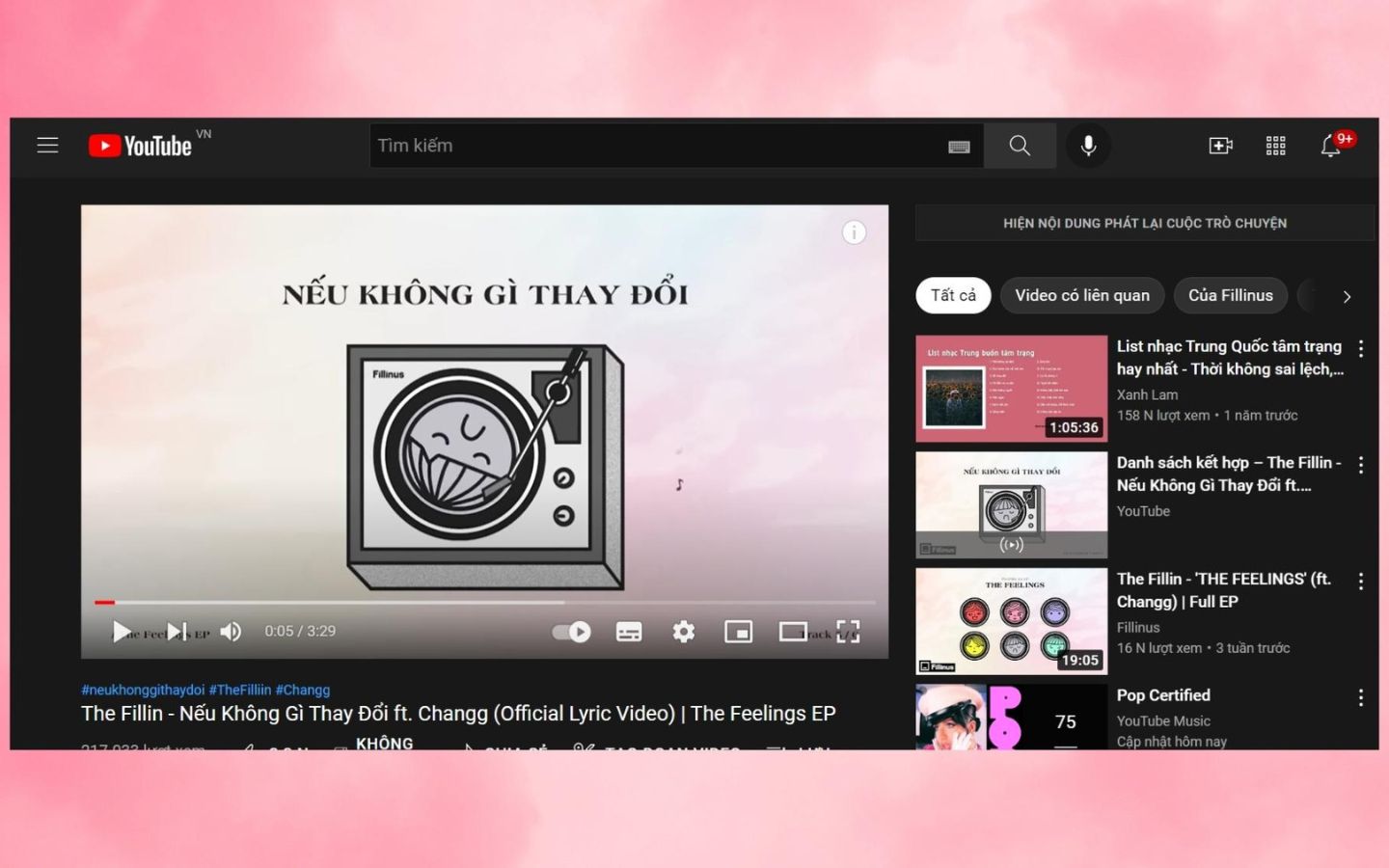
Task: Open Fillinus channel under Full EP
Action: coord(1138,627)
